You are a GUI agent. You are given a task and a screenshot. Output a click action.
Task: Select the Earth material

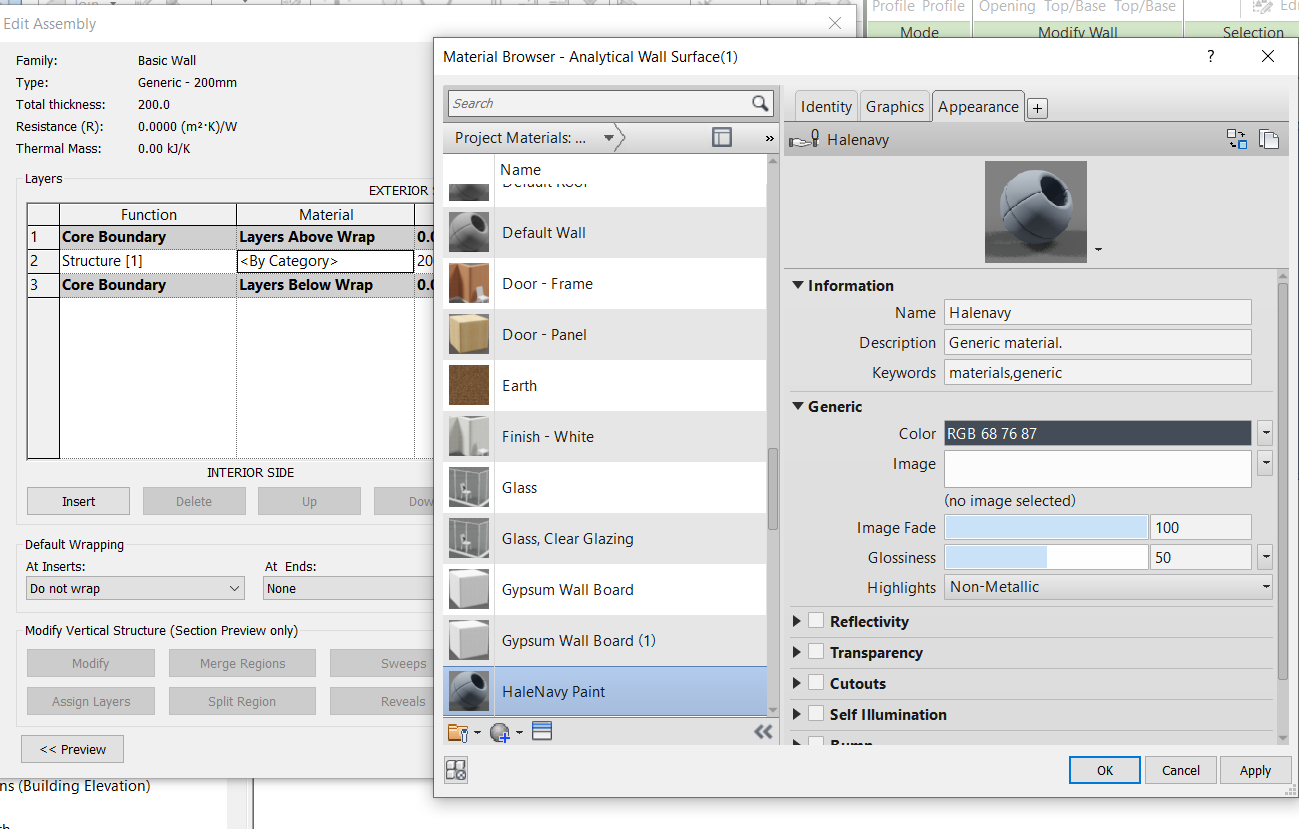[x=605, y=386]
